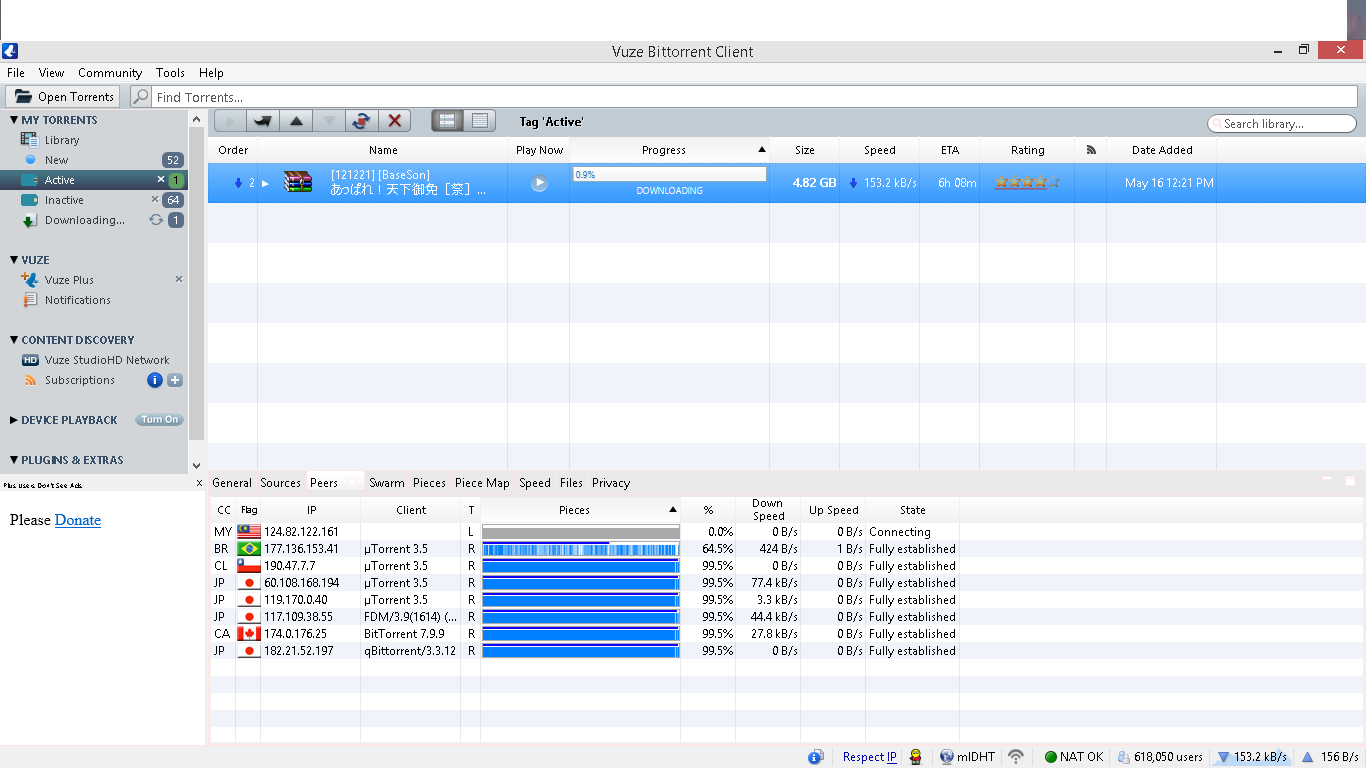Click the Start torrent toolbar icon
The height and width of the screenshot is (768, 1366).
(230, 121)
